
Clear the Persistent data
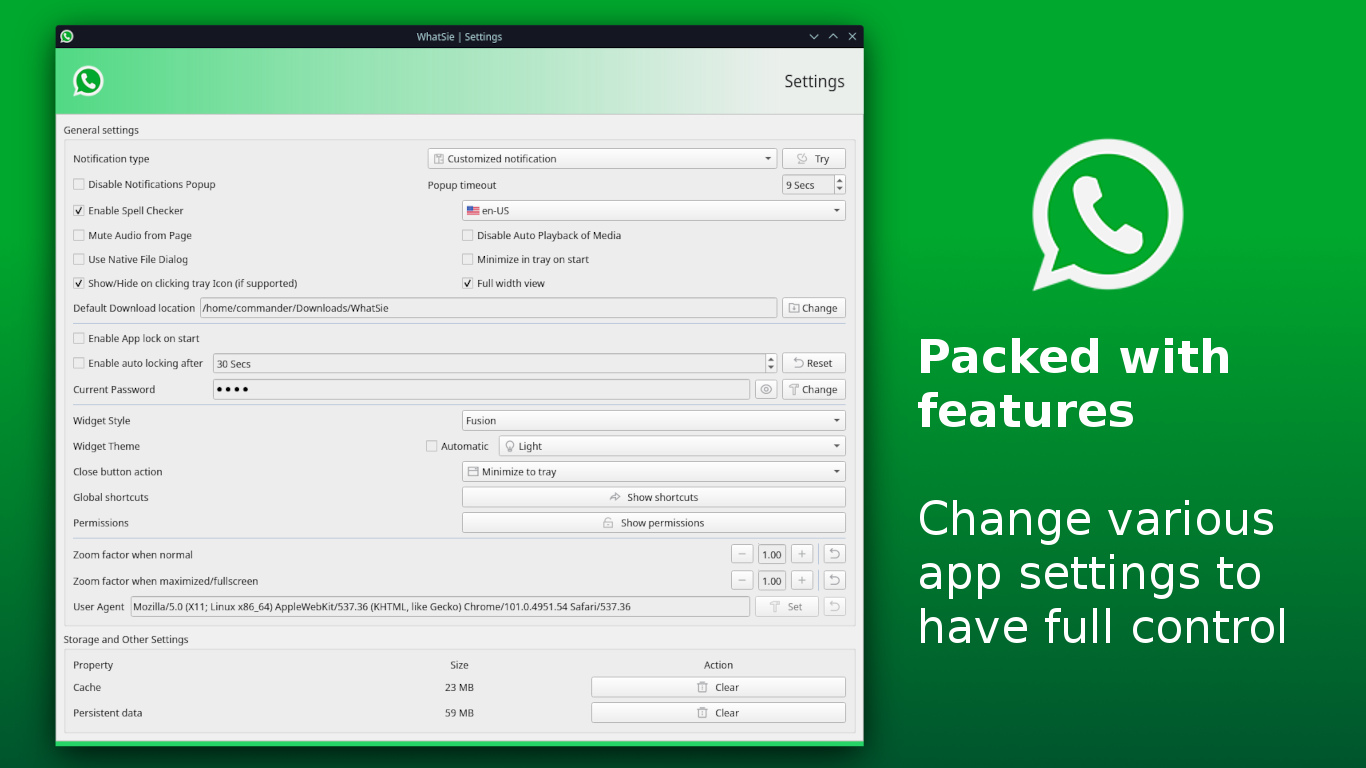pos(718,713)
